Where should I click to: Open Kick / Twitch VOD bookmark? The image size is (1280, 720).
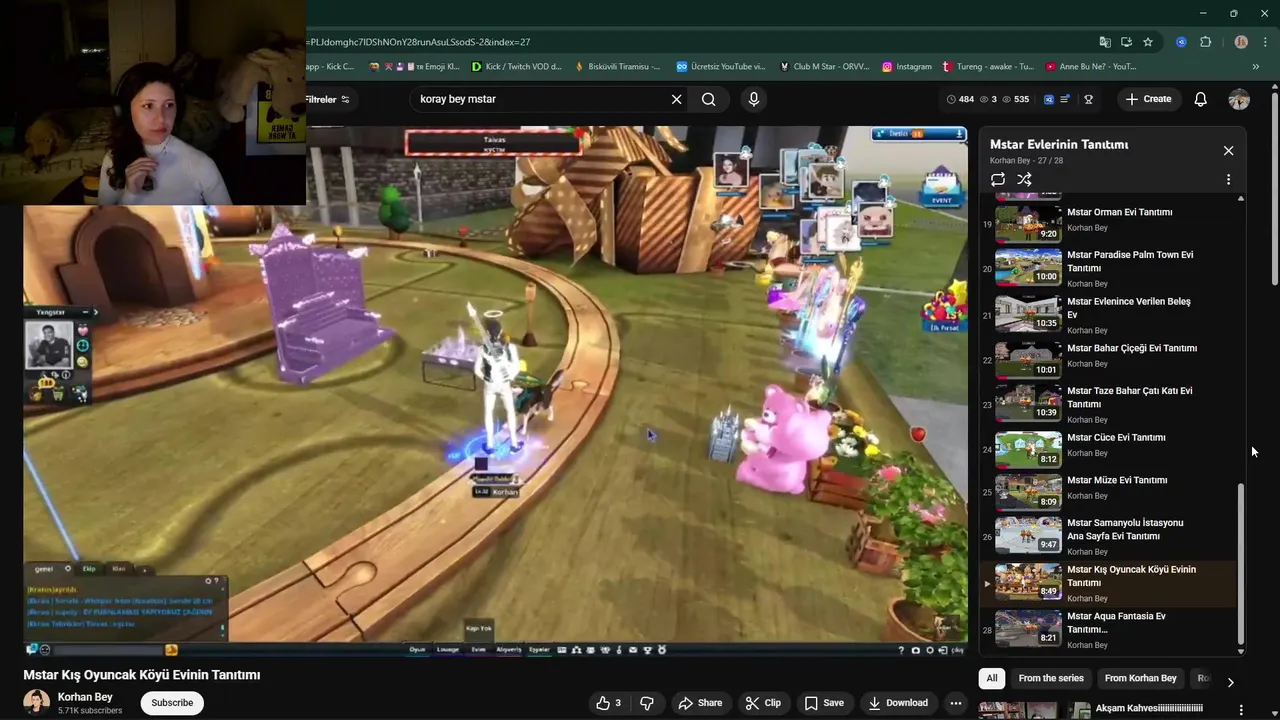(516, 67)
